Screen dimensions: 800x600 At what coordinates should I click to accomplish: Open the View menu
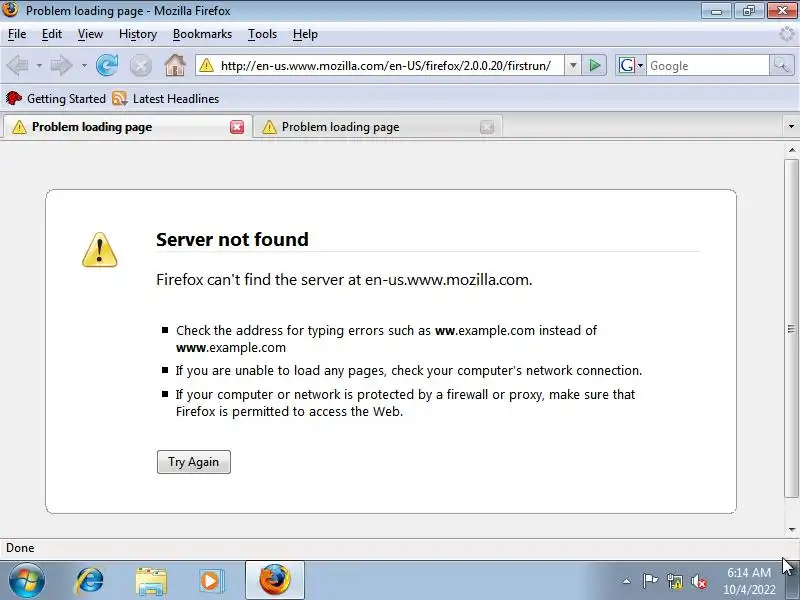(90, 34)
